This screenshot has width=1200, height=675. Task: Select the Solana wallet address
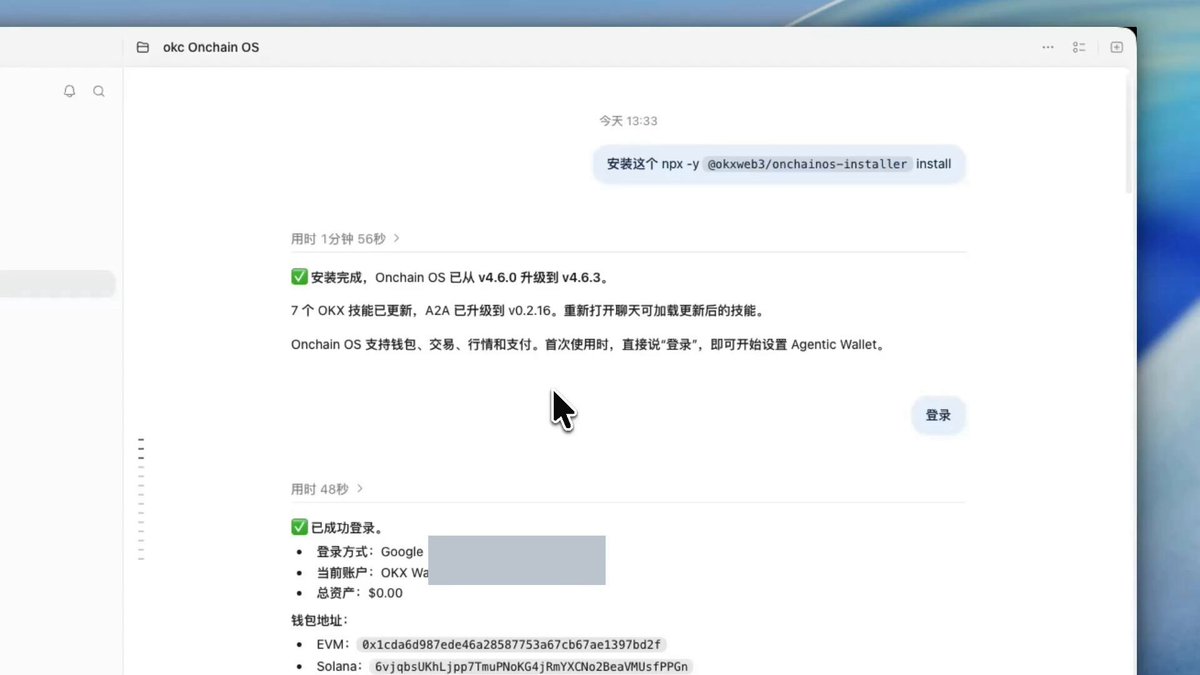(531, 666)
